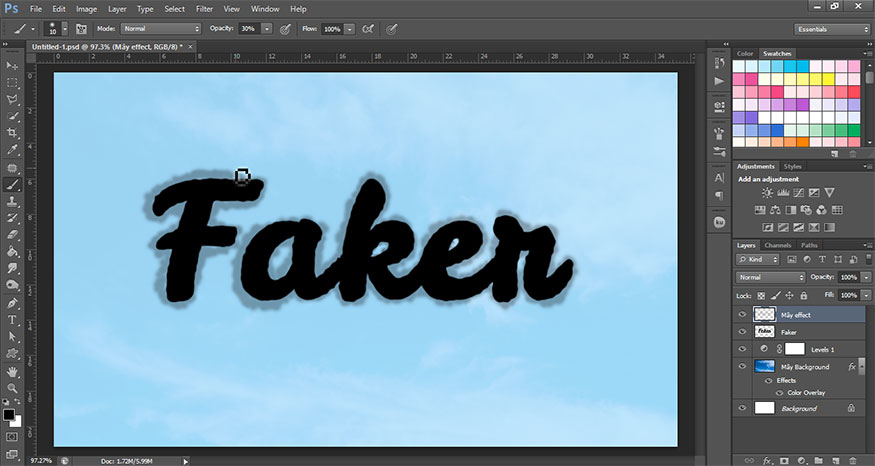Collapse effects list on Mây Background layer
This screenshot has height=466, width=875.
tap(863, 367)
